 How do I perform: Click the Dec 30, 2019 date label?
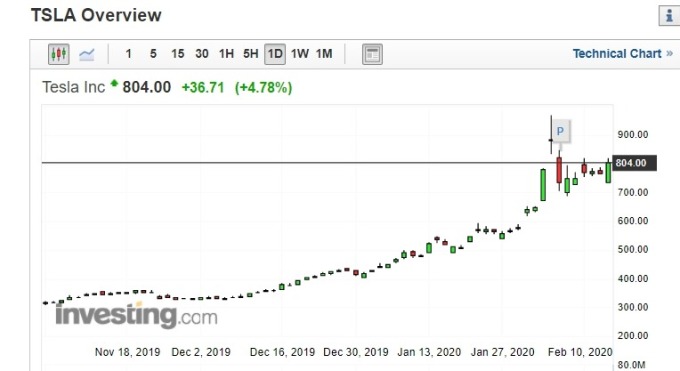click(356, 352)
